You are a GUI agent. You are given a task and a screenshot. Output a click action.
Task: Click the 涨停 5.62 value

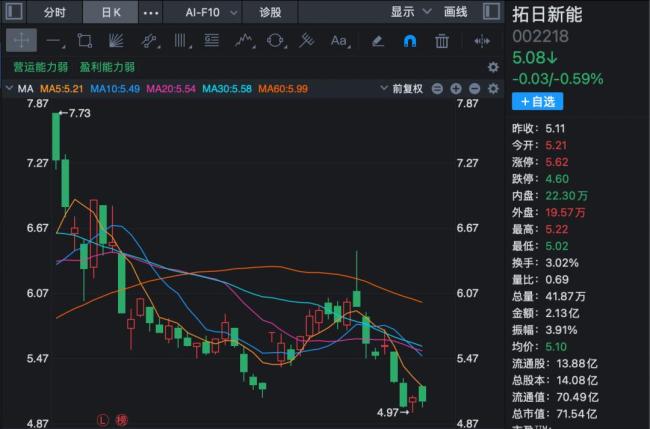click(x=557, y=162)
